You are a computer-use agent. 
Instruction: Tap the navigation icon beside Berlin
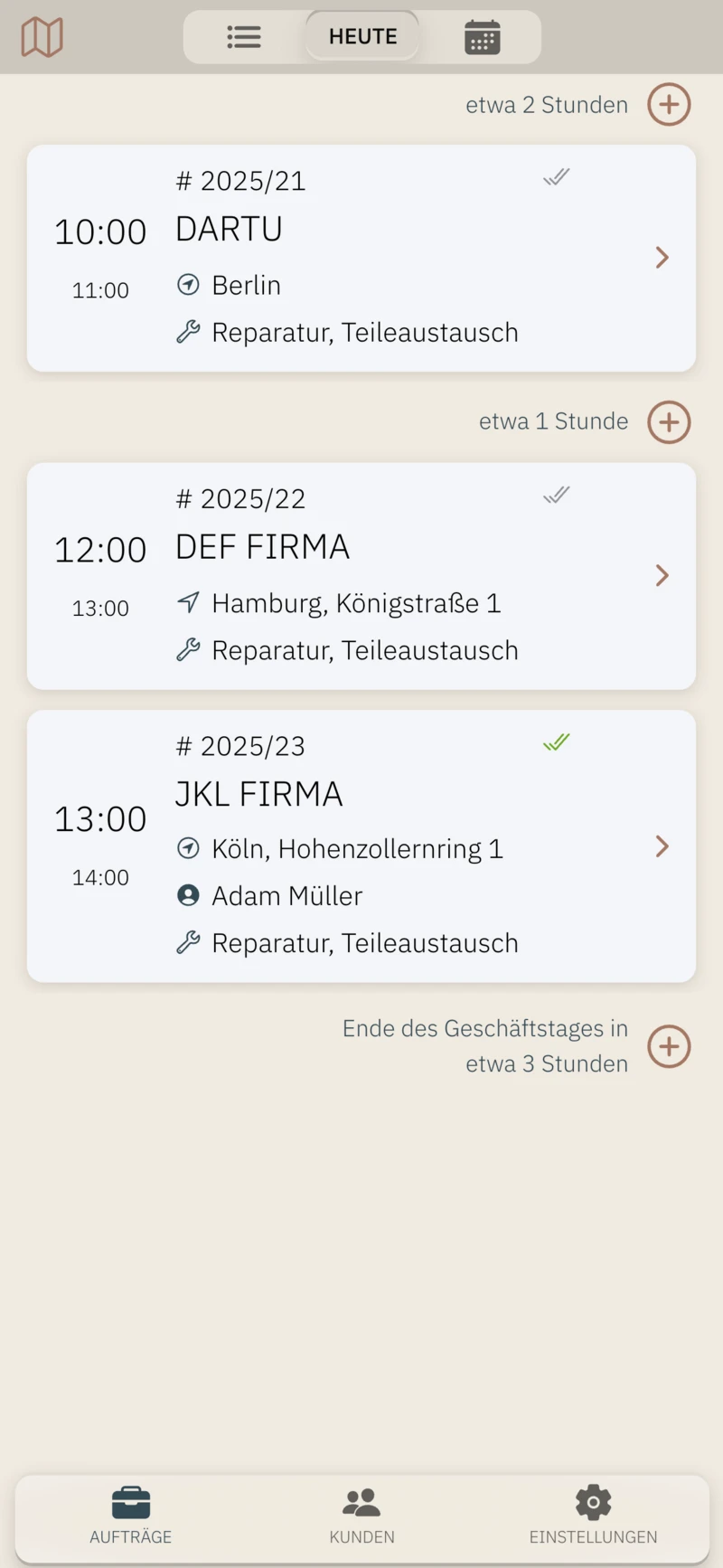[x=188, y=285]
